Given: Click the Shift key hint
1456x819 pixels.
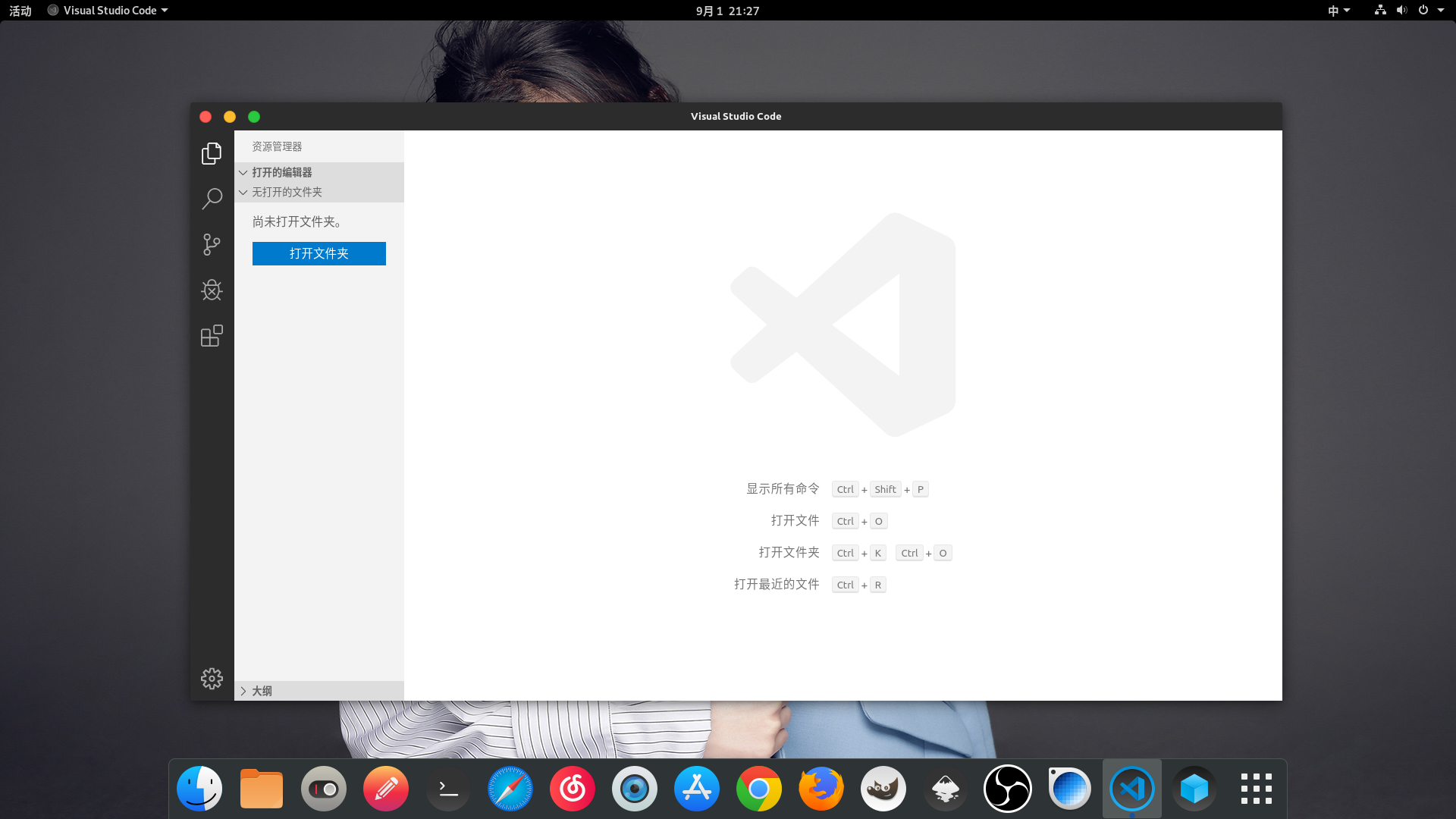Looking at the screenshot, I should click(885, 489).
